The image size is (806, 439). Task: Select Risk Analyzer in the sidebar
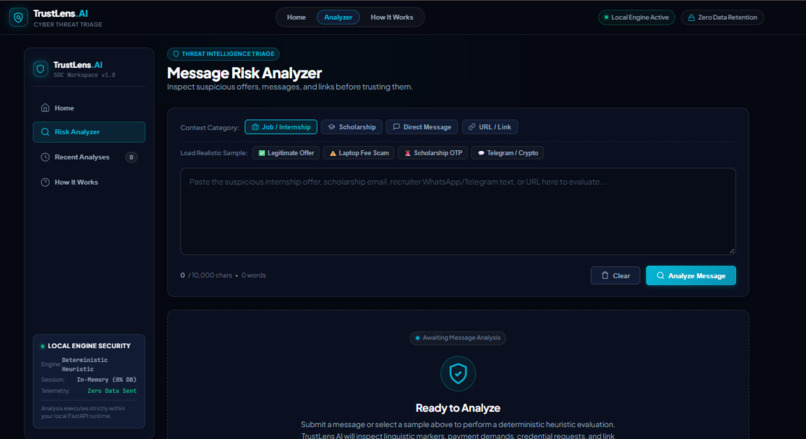pos(89,132)
